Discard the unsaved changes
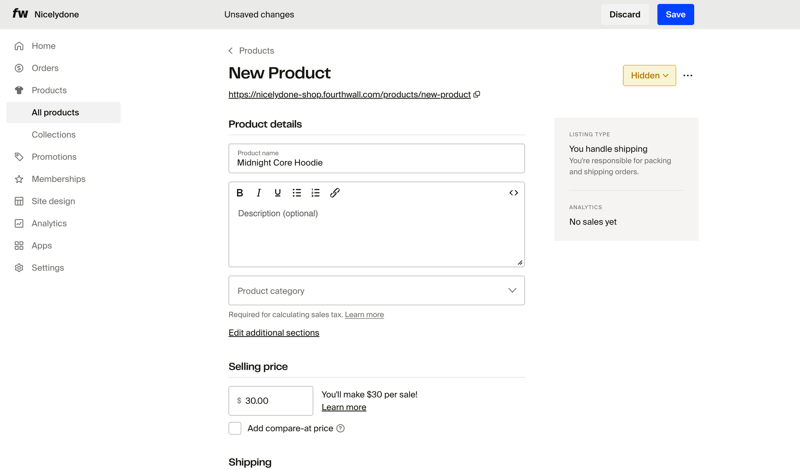Image resolution: width=800 pixels, height=470 pixels. (625, 15)
